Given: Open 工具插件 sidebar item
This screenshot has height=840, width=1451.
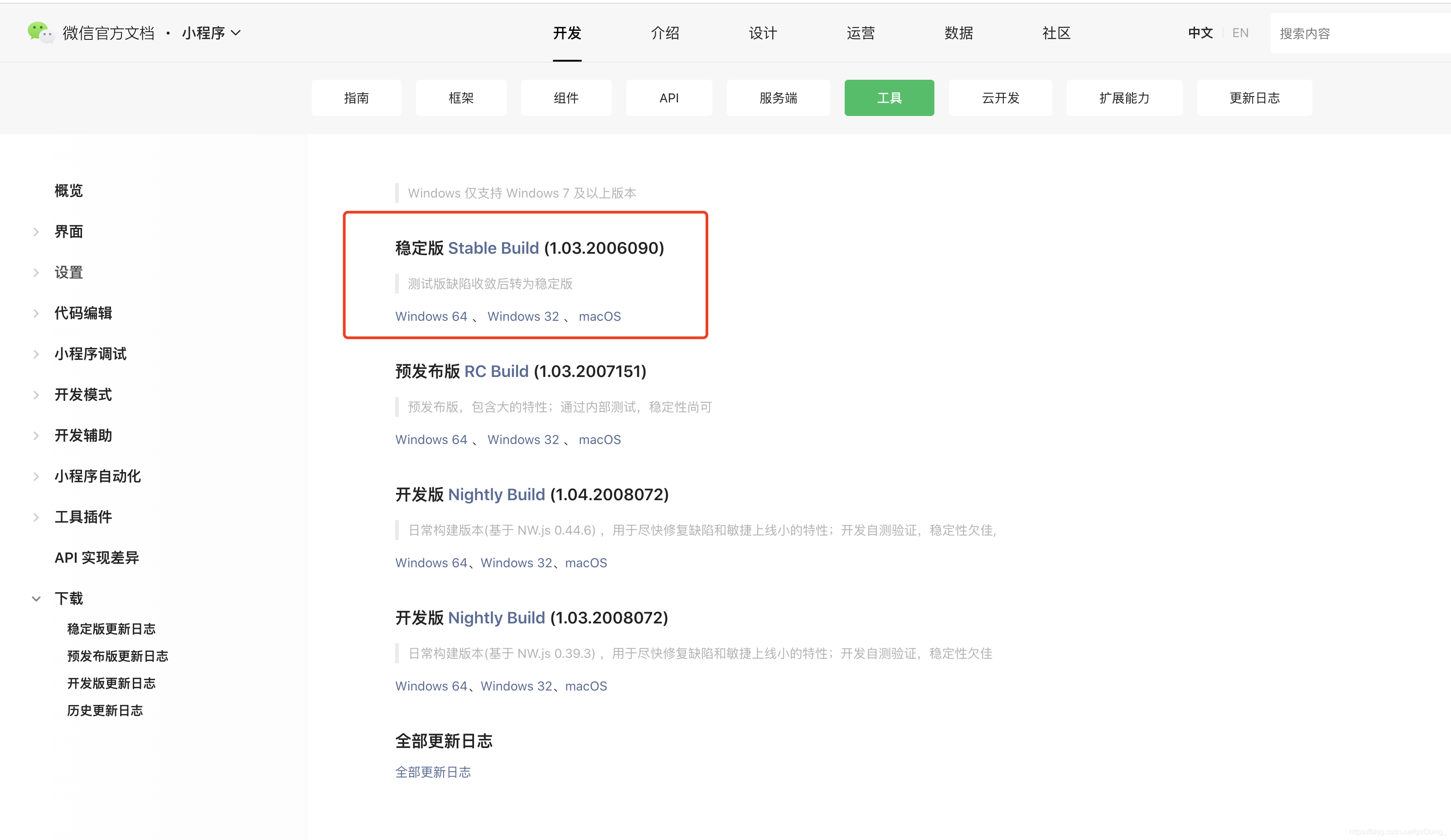Looking at the screenshot, I should coord(83,517).
